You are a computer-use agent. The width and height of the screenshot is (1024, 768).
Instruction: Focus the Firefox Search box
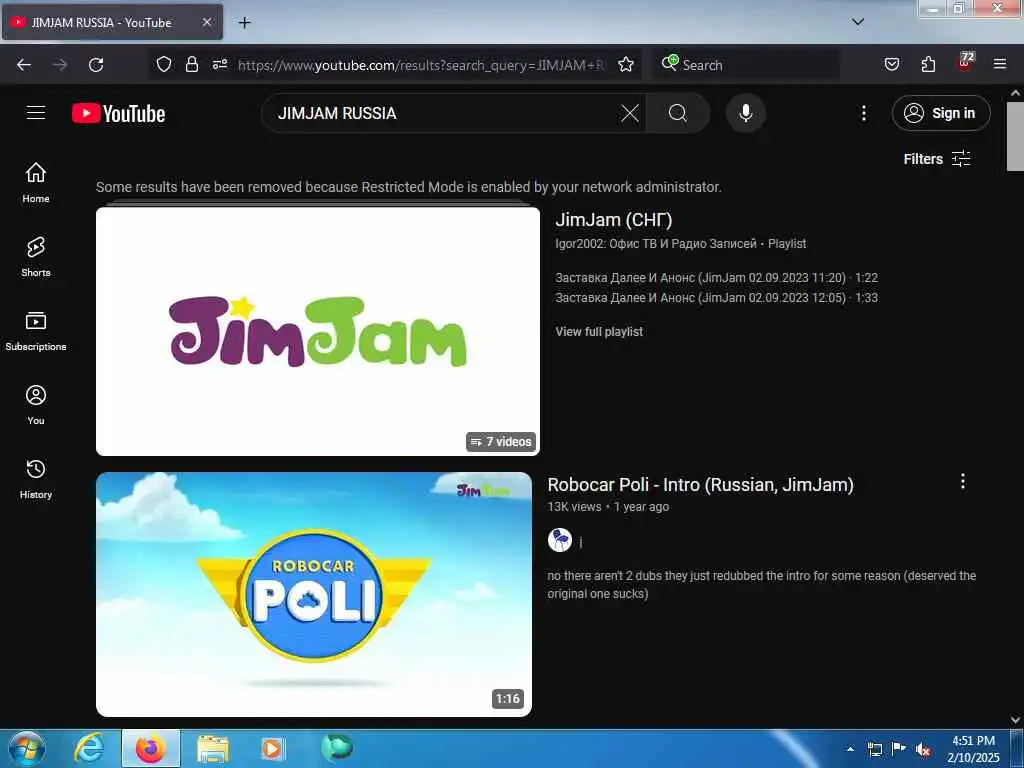pyautogui.click(x=746, y=65)
